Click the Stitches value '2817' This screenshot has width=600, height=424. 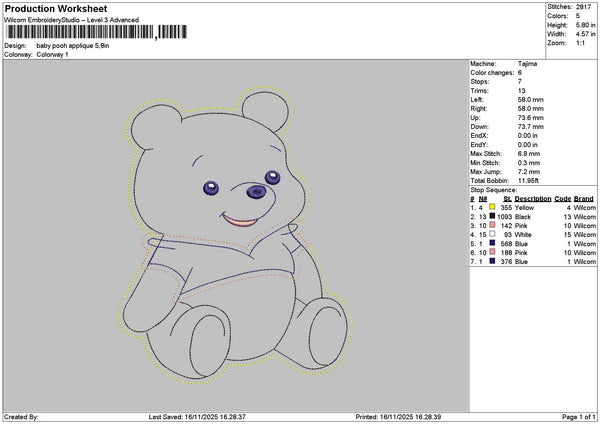coord(584,7)
